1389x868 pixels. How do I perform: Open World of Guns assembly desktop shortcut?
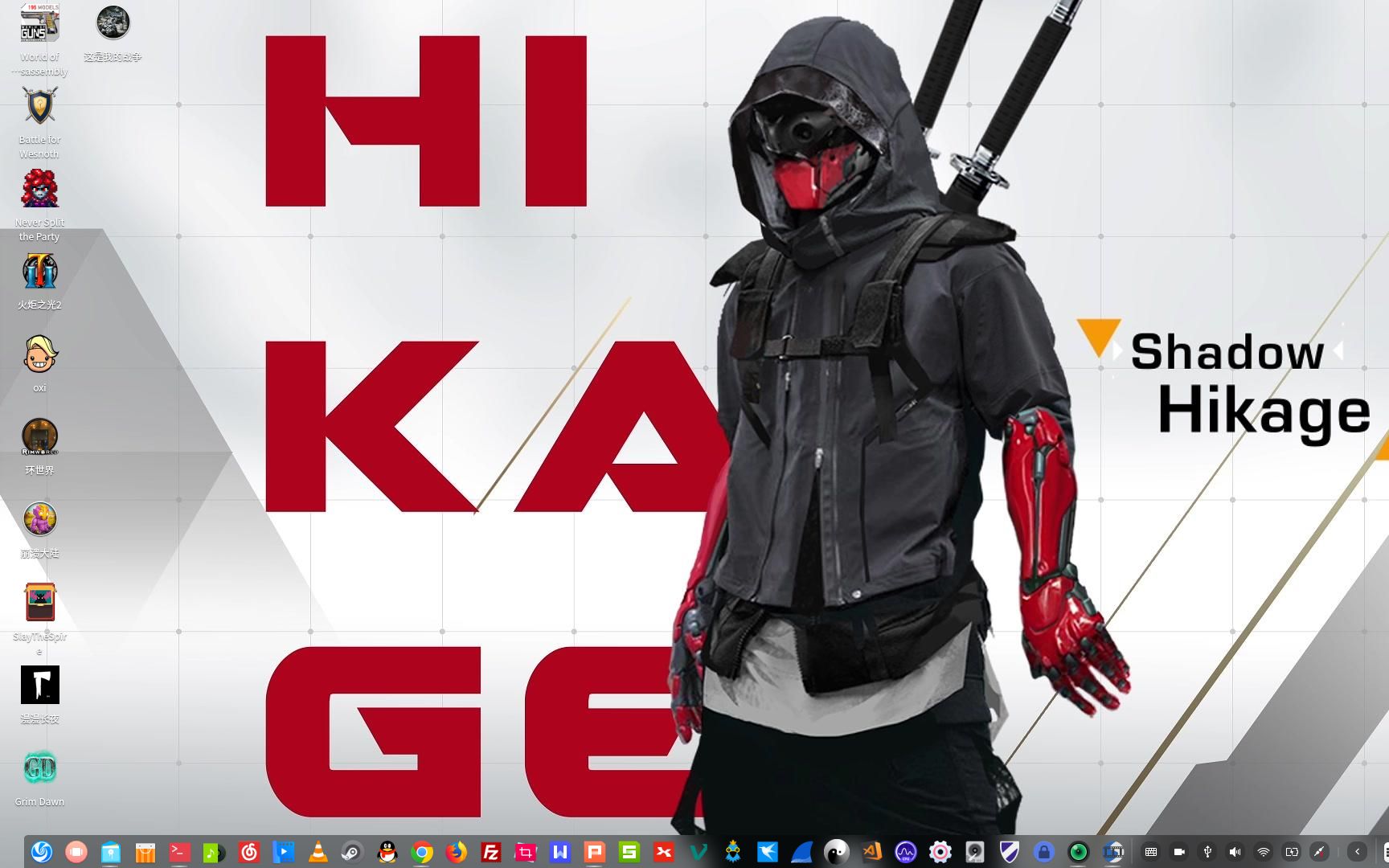coord(39,39)
